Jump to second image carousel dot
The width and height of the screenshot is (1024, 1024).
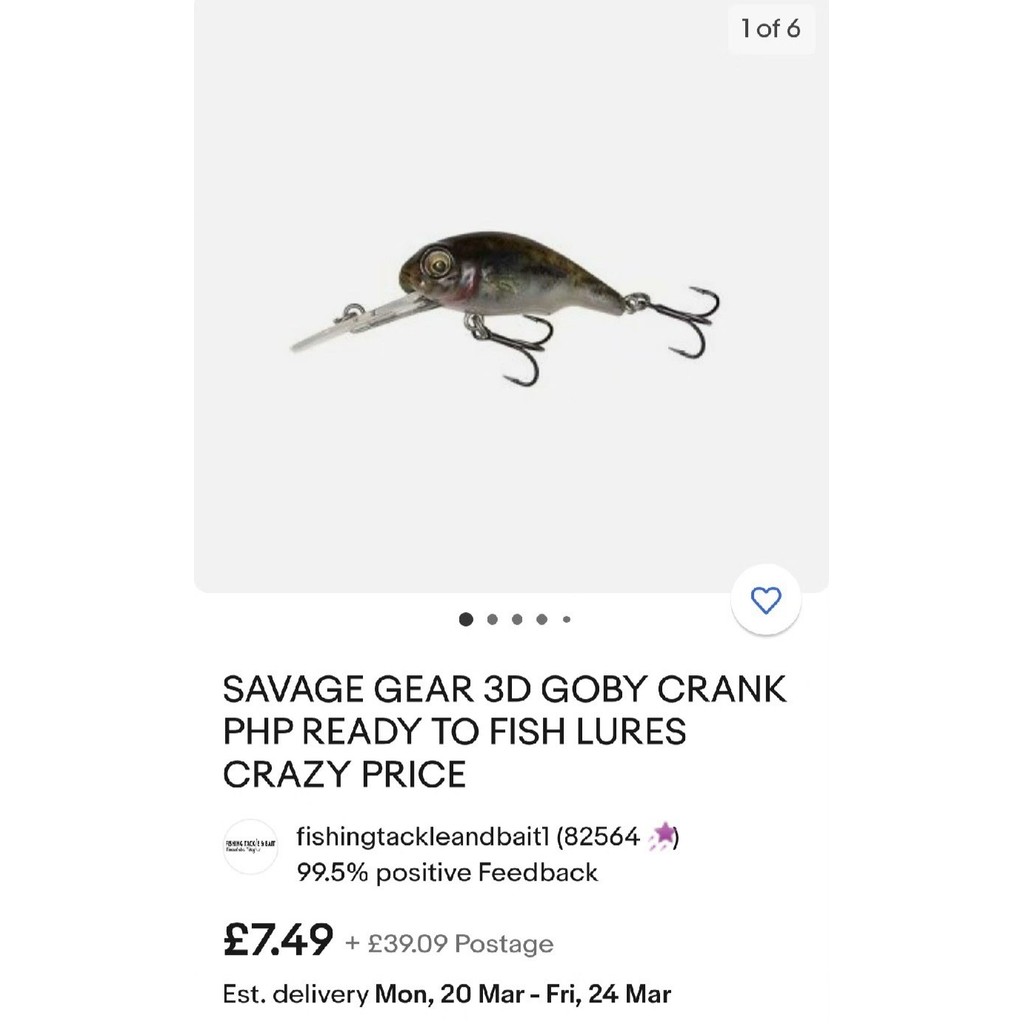[492, 619]
